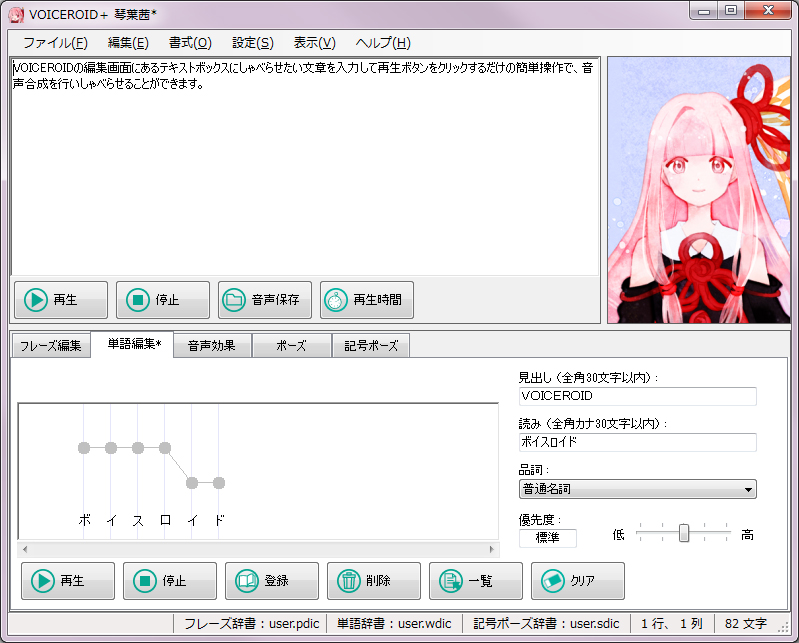Select the 単語編集* tab
This screenshot has height=643, width=799.
132,344
